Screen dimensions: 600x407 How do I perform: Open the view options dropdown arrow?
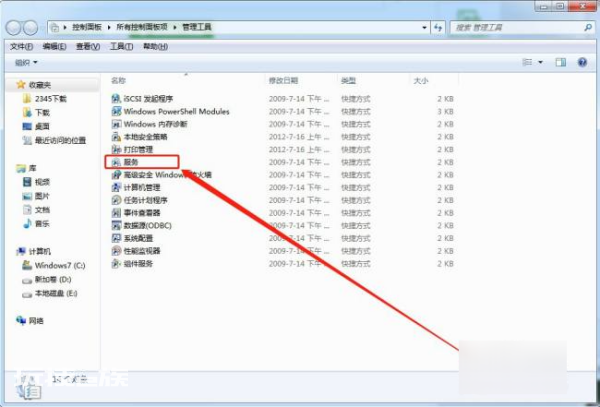pyautogui.click(x=540, y=62)
